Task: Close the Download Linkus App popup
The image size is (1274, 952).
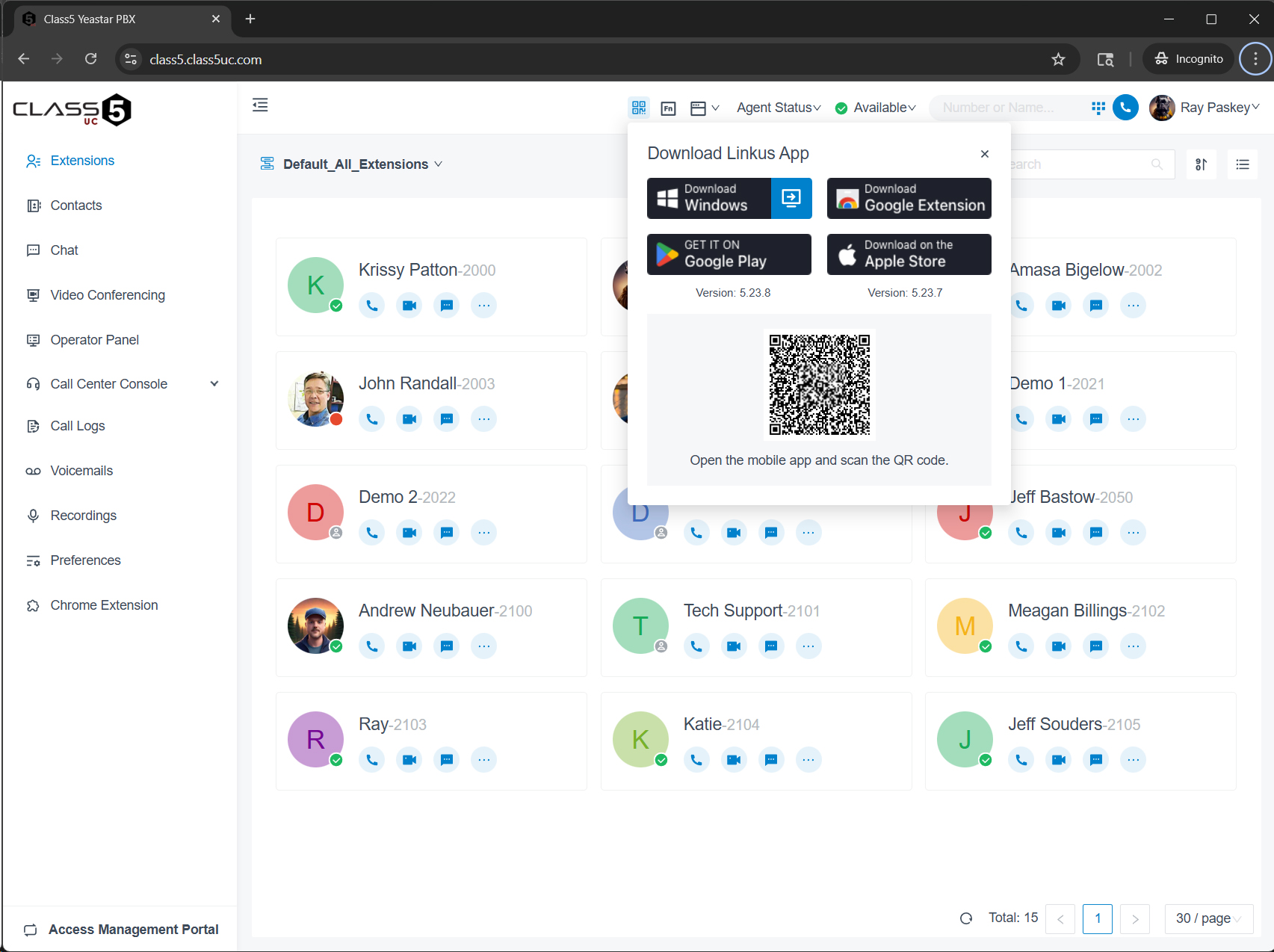Action: [x=985, y=154]
